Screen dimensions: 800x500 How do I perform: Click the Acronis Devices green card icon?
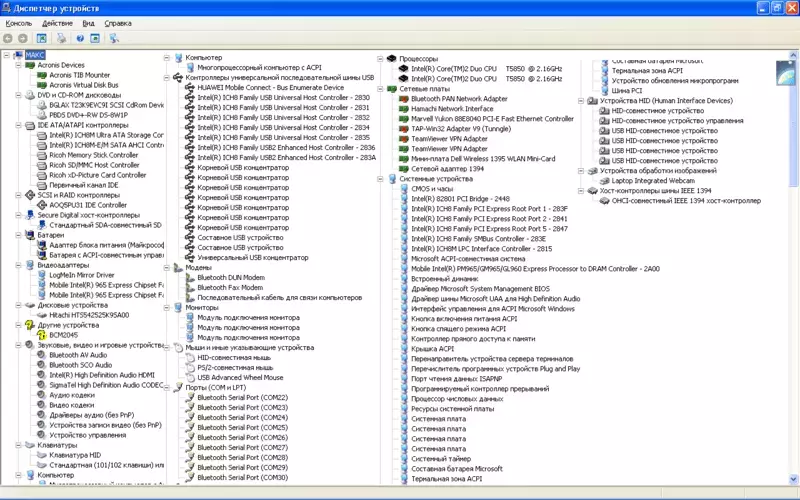pos(30,65)
